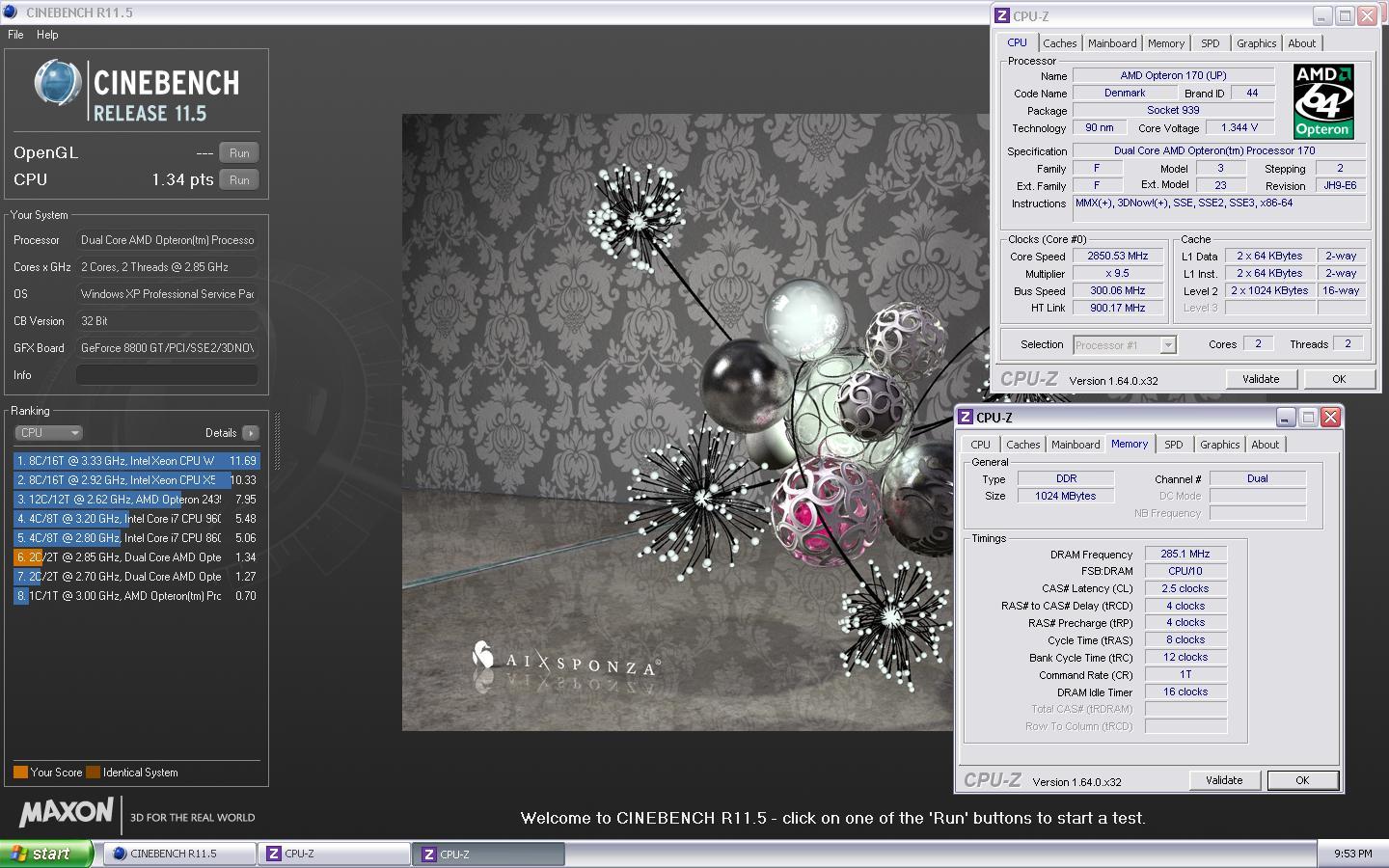
Task: Click the CAS# Latency value 2.5 clocks
Action: pos(1185,588)
